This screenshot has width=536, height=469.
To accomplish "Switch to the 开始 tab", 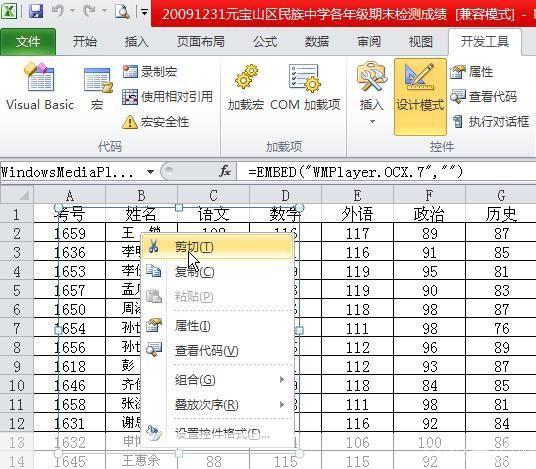I will [84, 42].
